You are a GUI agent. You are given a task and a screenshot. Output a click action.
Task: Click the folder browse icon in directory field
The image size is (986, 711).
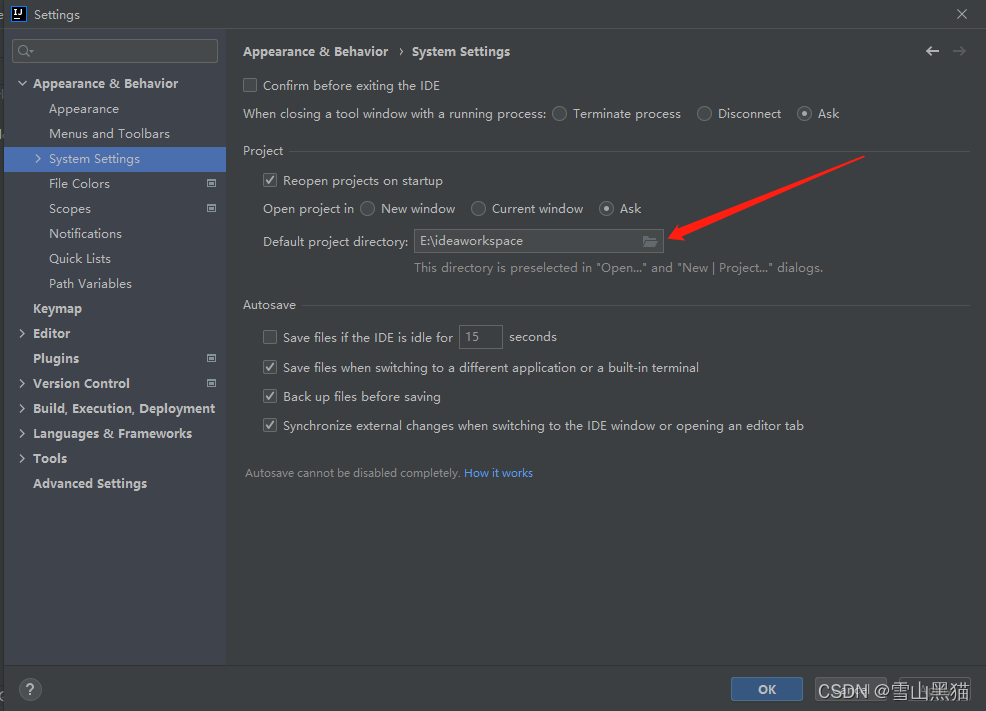[650, 241]
